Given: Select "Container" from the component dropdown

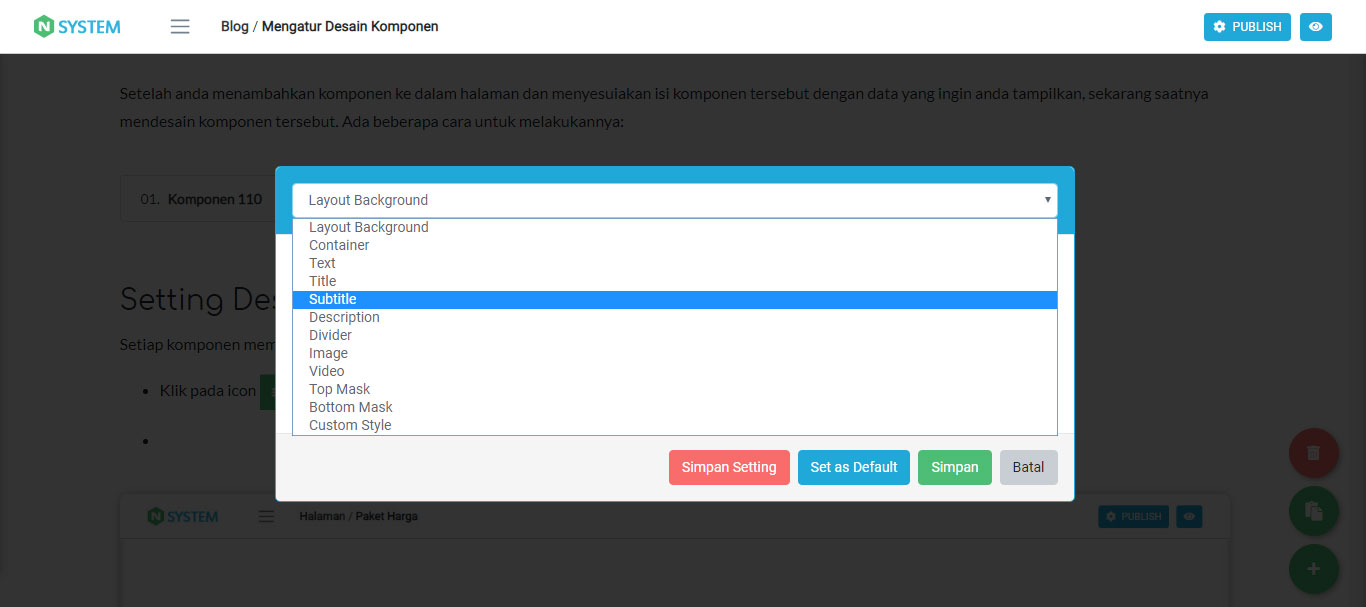Looking at the screenshot, I should 339,244.
